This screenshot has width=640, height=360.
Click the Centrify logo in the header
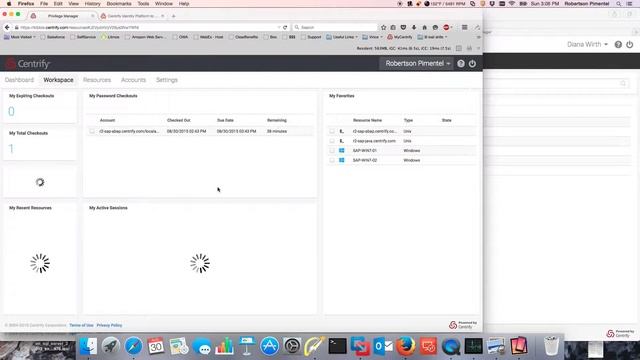[27, 64]
